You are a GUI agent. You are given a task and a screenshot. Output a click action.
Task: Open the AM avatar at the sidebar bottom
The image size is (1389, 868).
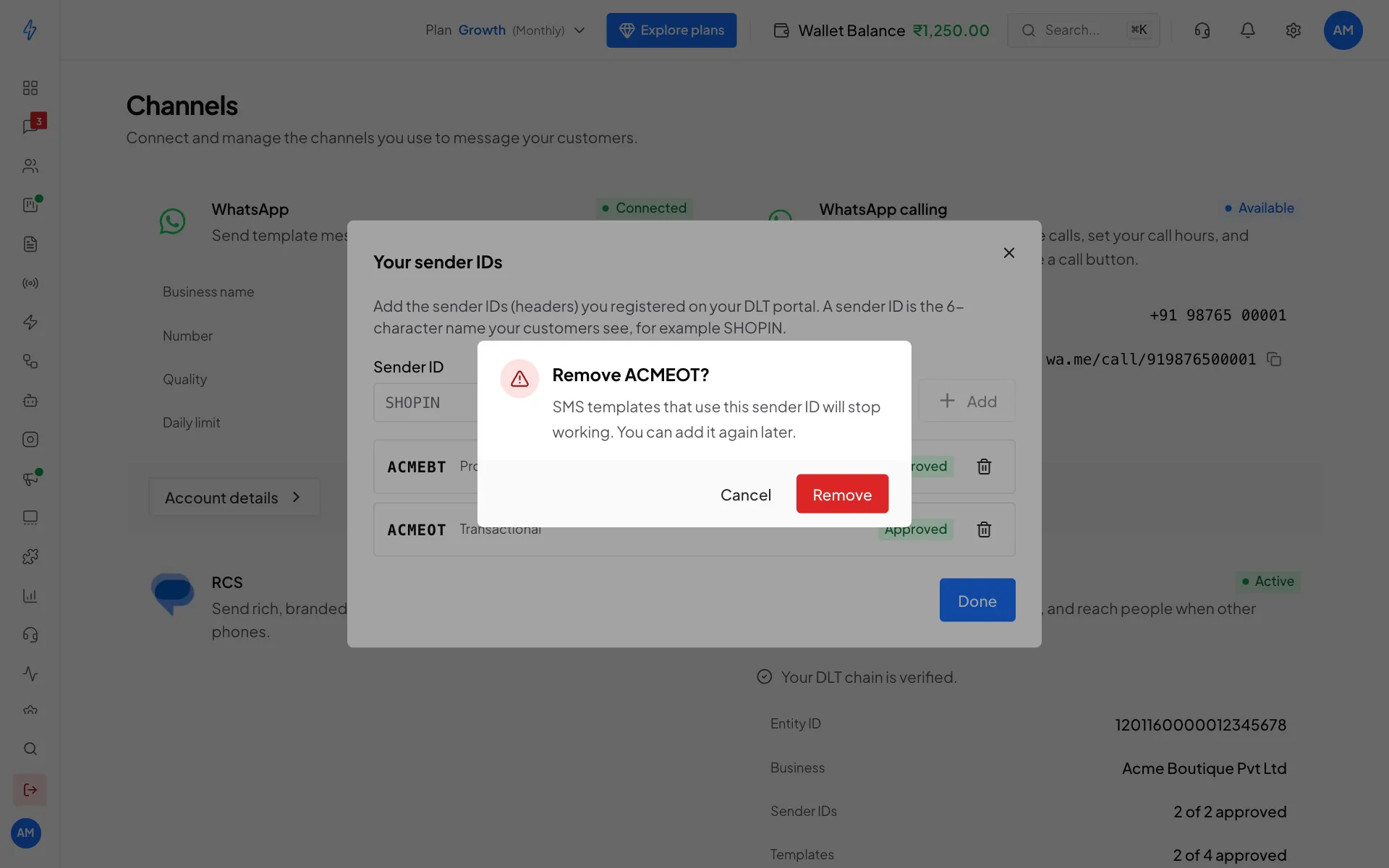point(26,833)
